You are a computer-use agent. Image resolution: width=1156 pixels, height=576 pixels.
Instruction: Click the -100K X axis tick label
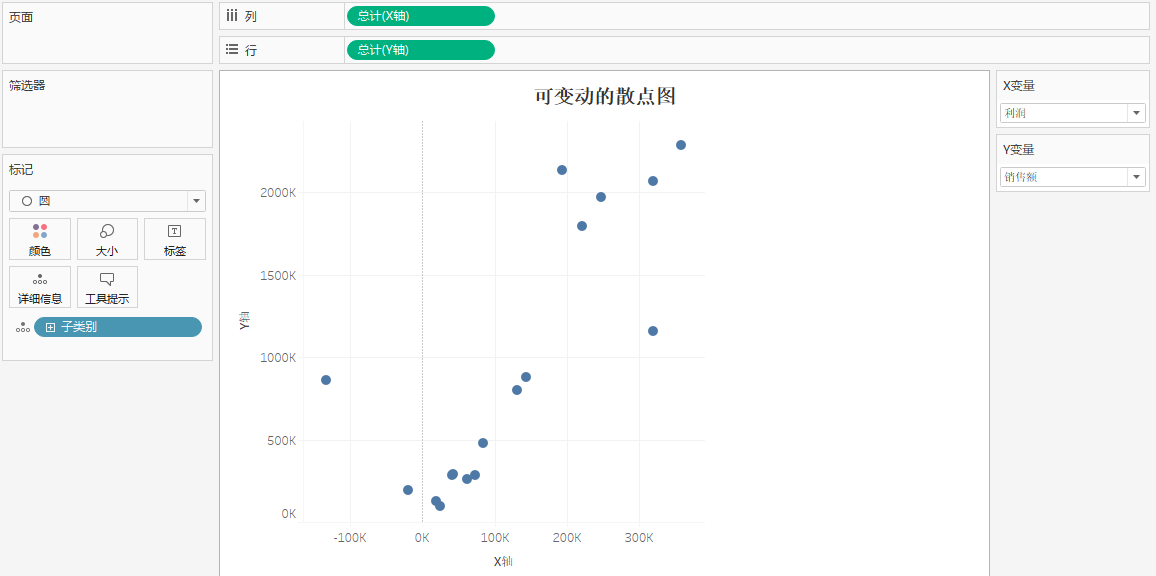point(349,538)
